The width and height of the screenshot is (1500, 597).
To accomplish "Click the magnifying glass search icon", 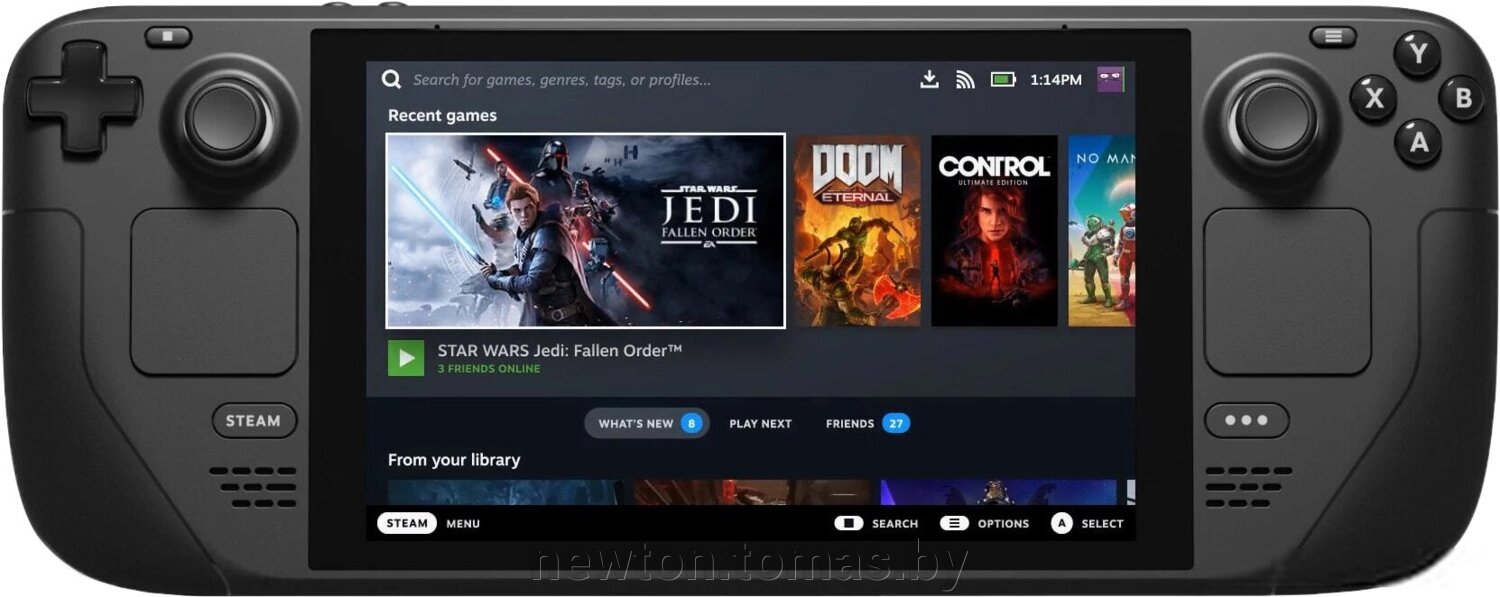I will (392, 80).
